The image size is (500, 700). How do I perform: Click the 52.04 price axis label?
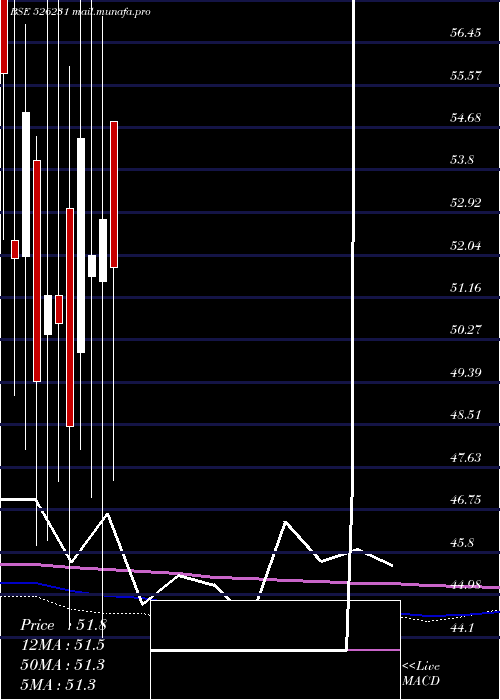(466, 245)
